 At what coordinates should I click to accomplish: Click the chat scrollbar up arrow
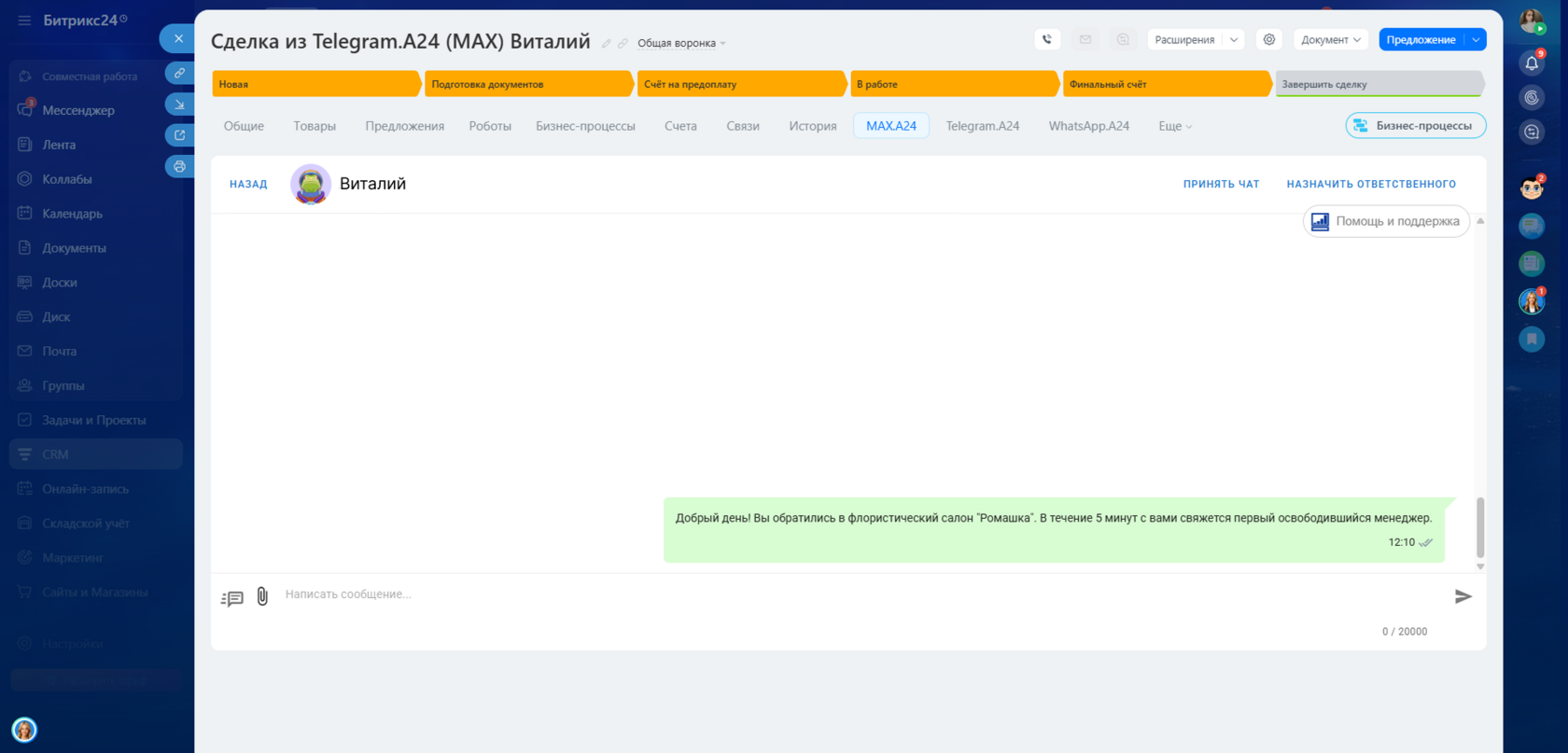(x=1480, y=221)
